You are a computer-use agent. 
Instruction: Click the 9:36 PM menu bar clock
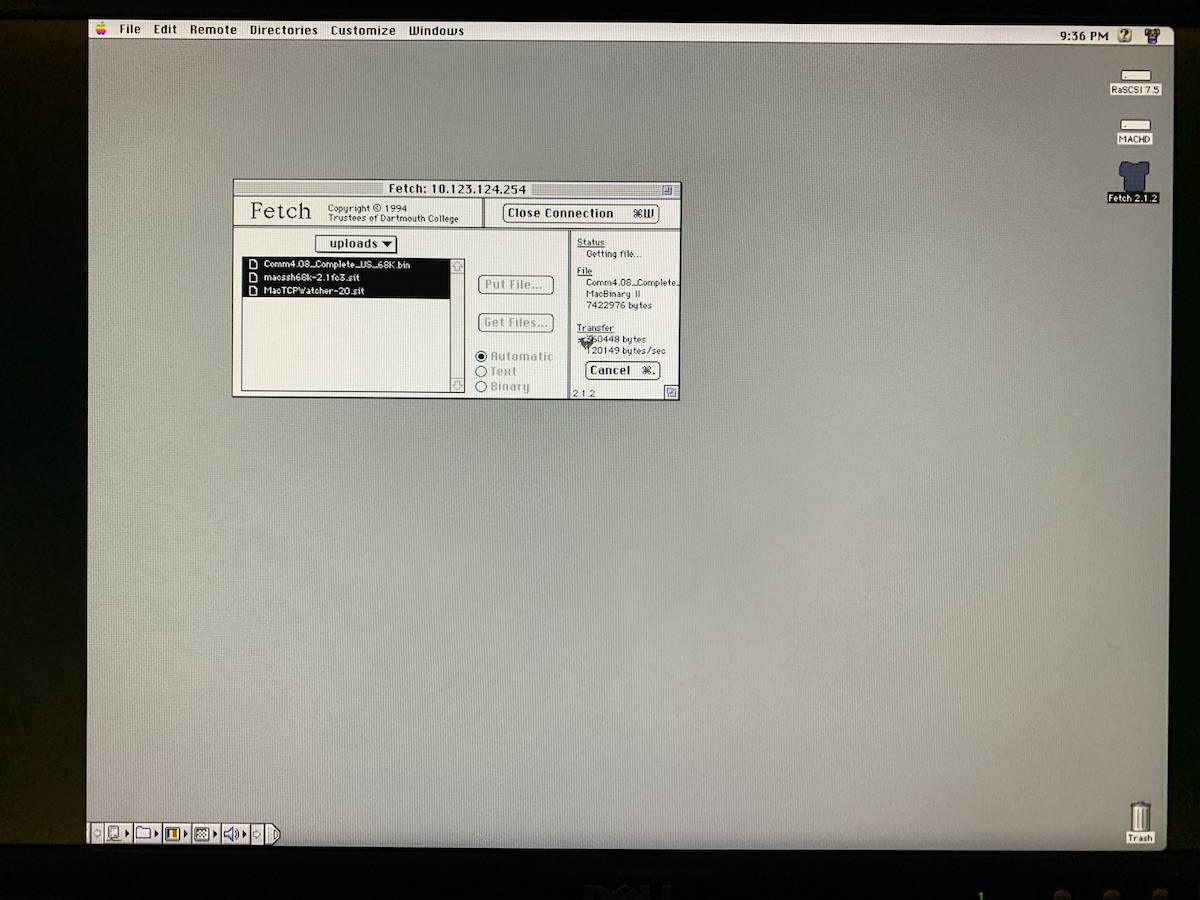(x=1084, y=36)
